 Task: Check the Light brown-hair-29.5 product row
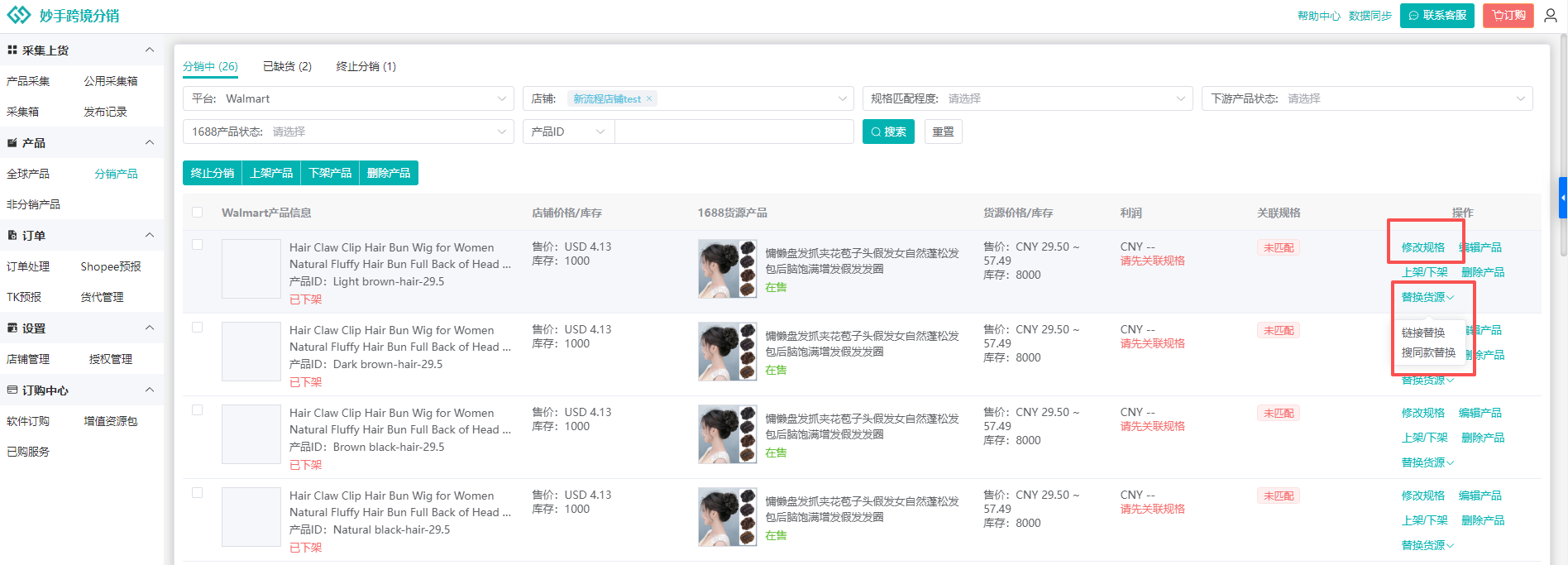pos(197,245)
